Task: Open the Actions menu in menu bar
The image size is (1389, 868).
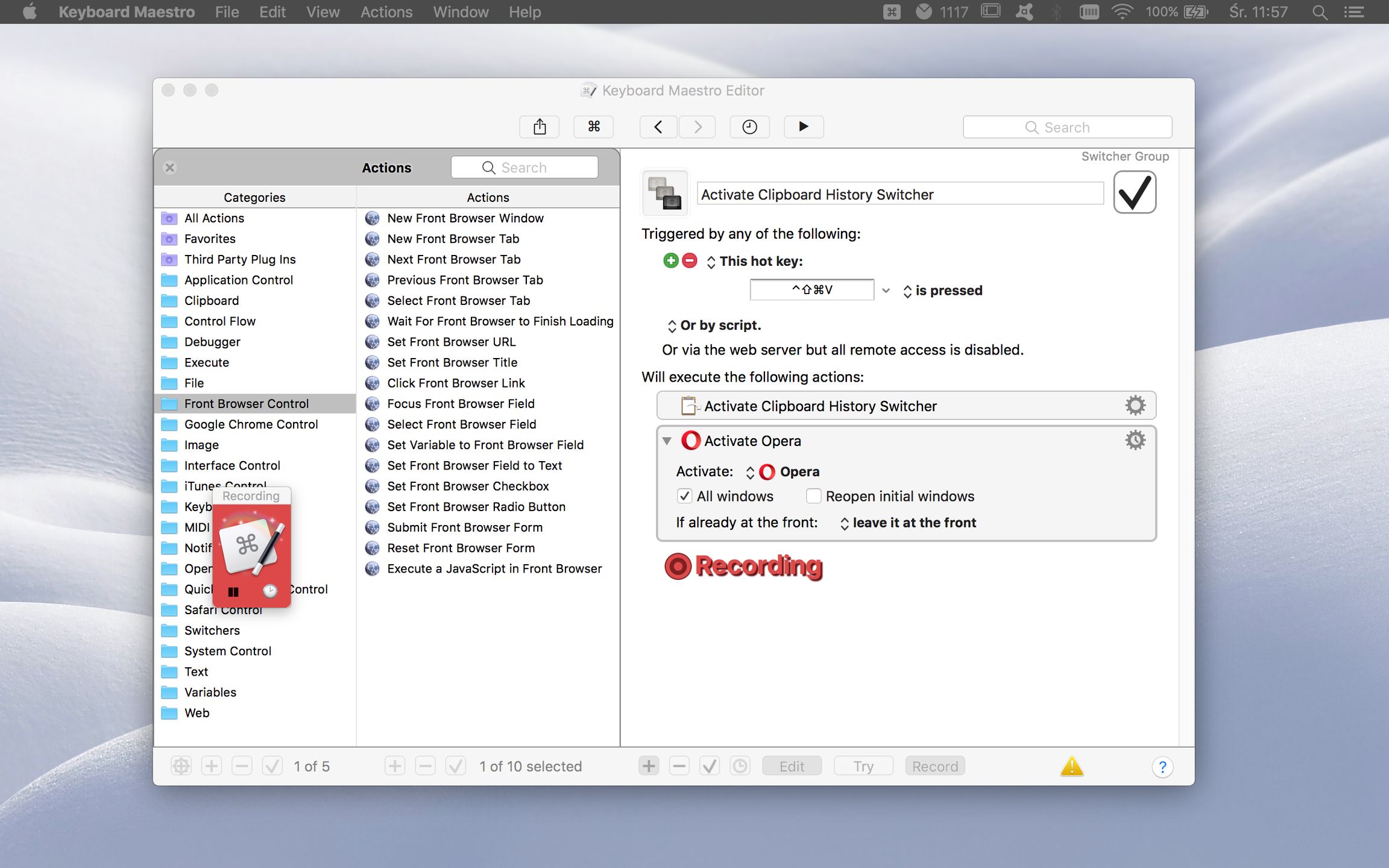Action: point(386,12)
